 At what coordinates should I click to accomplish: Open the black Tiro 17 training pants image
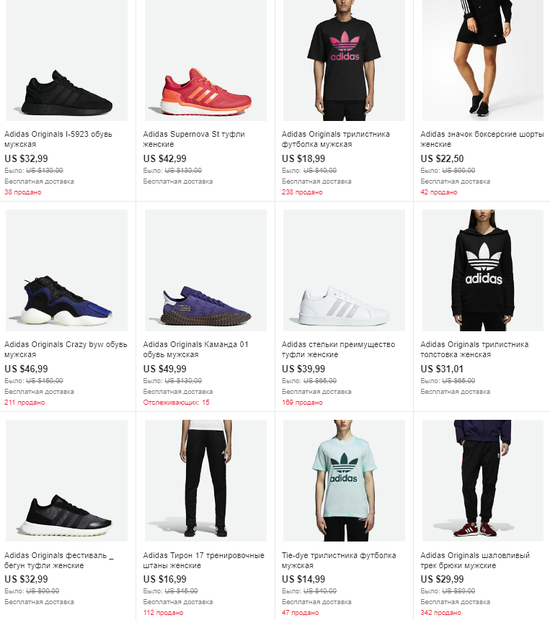pos(206,480)
